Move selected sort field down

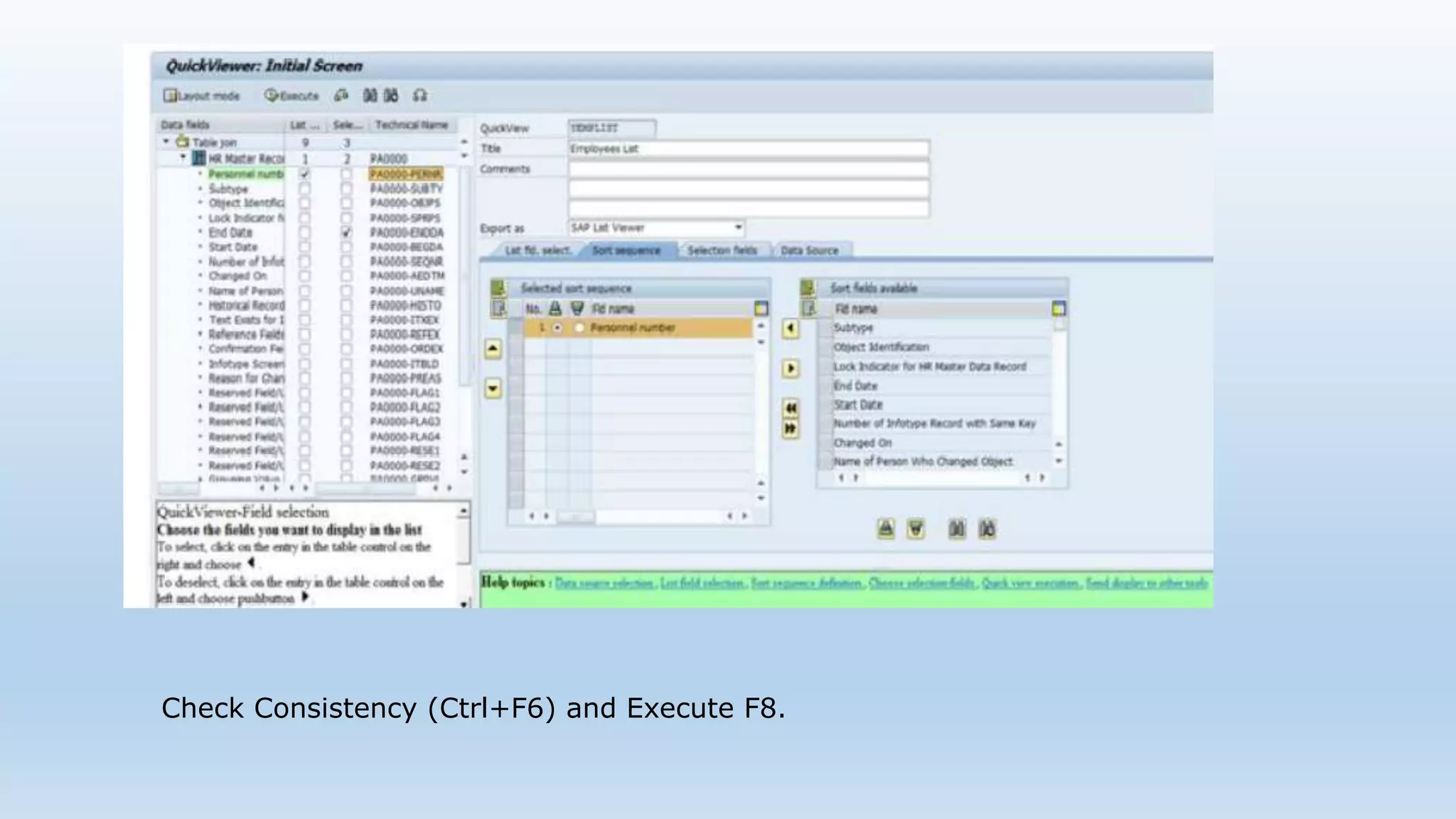coord(493,389)
